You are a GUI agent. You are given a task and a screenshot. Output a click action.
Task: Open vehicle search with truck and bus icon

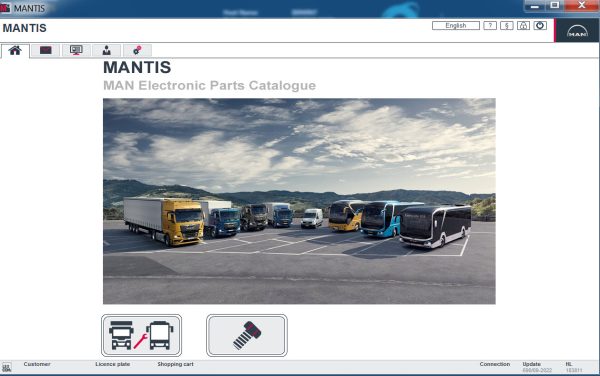click(x=142, y=335)
